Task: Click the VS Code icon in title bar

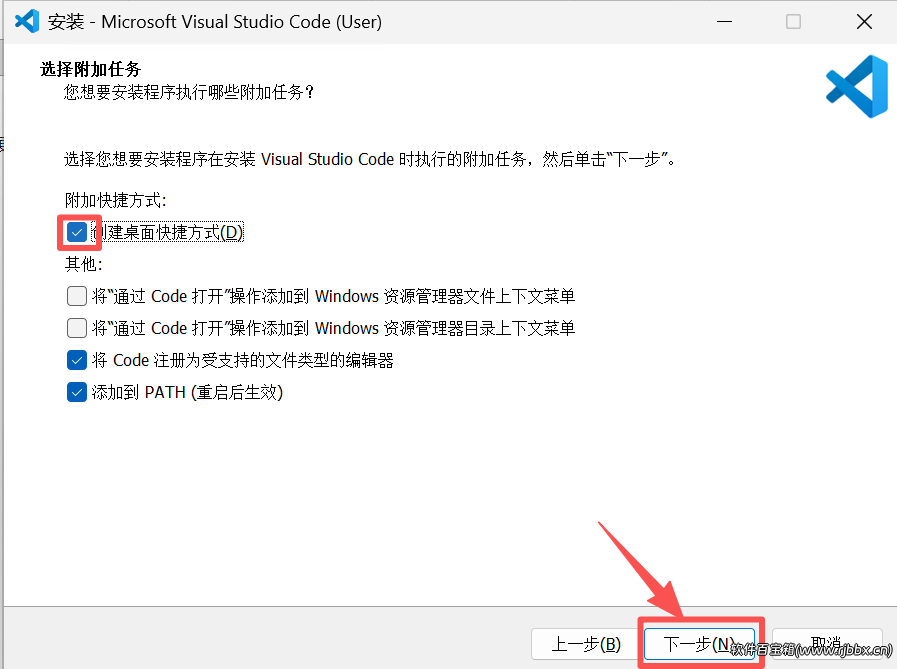Action: [27, 21]
